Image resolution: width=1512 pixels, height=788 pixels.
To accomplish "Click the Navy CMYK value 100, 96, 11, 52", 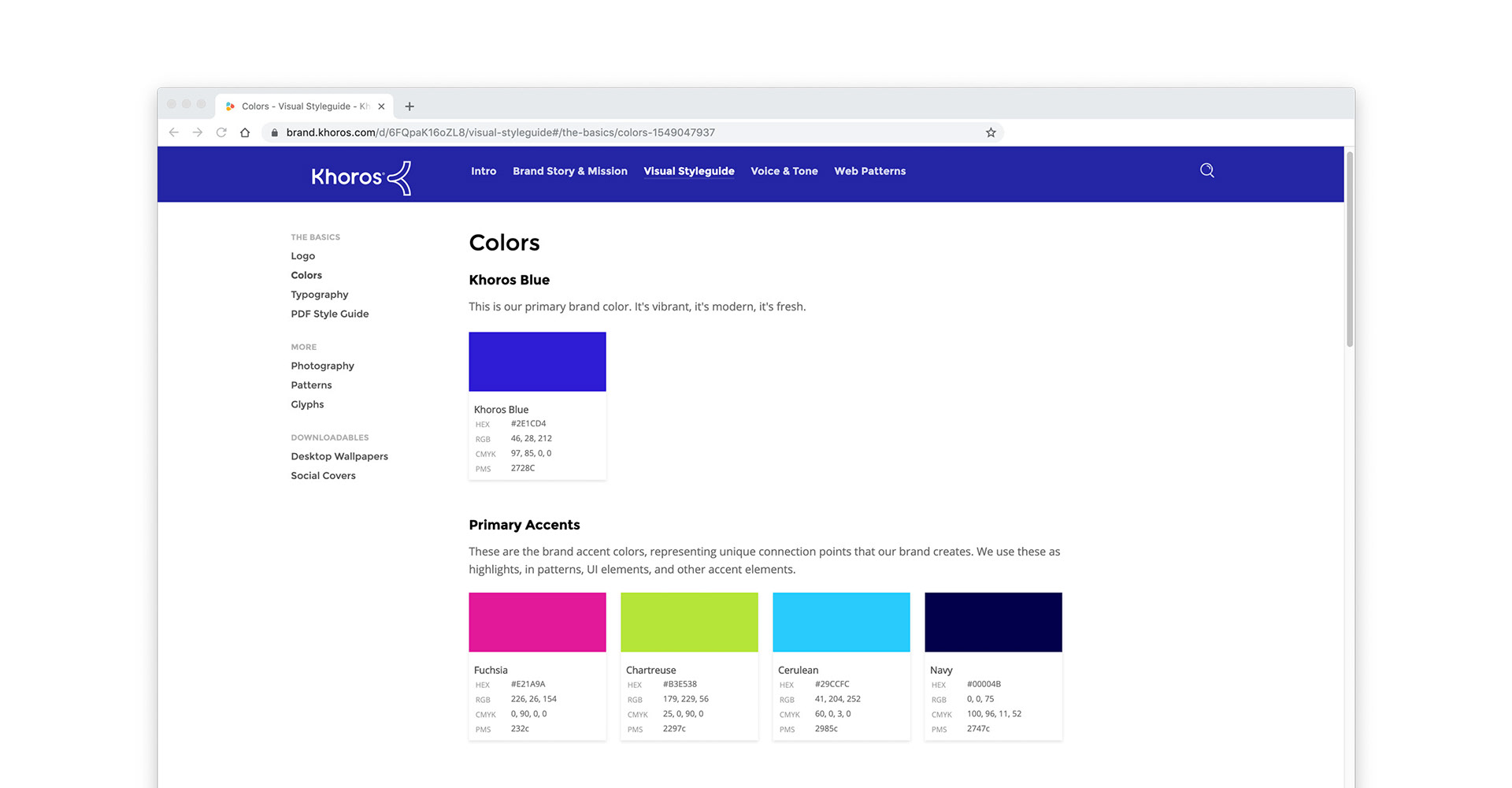I will 994,714.
